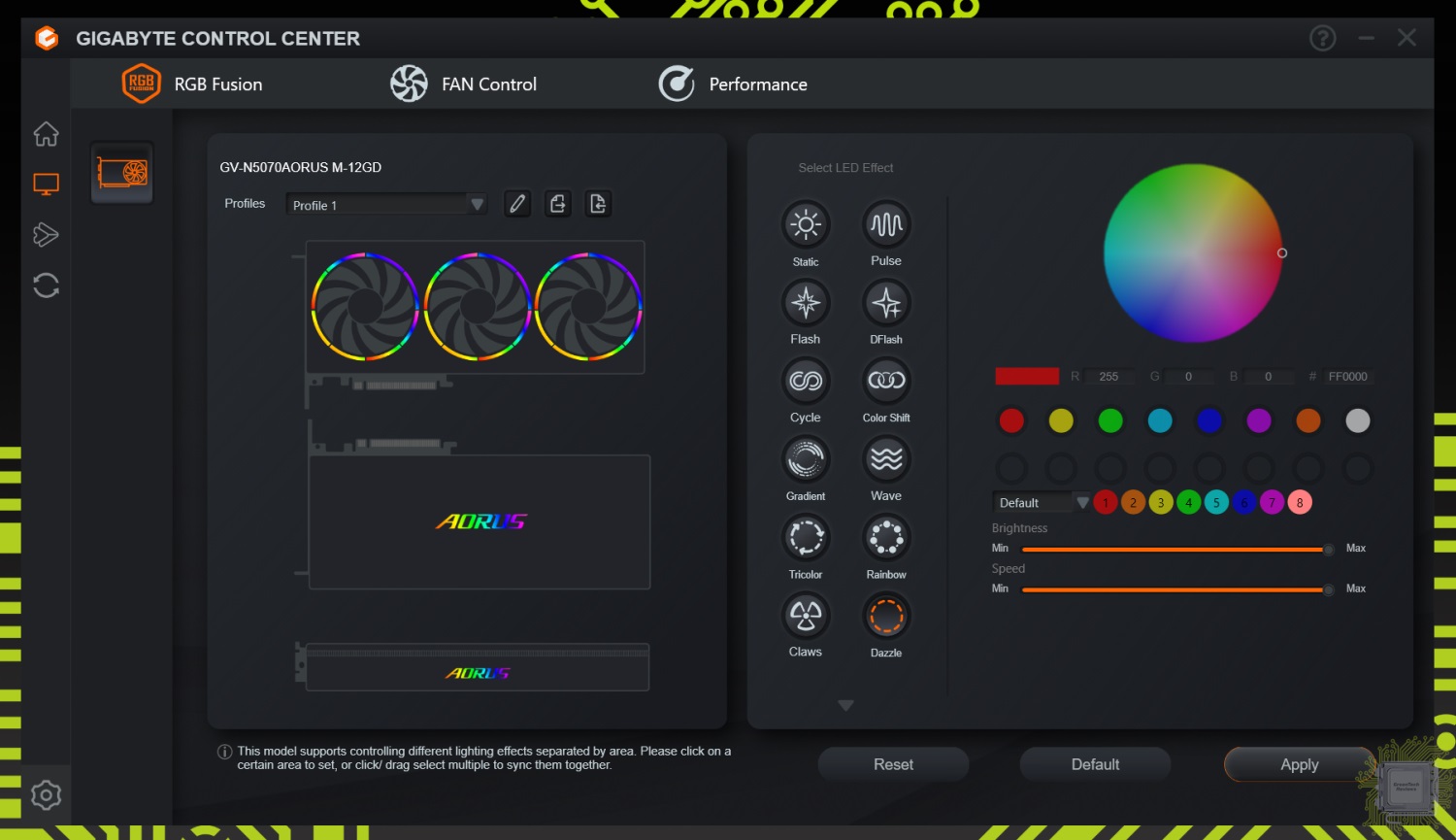This screenshot has width=1456, height=840.
Task: Go to the Home sidebar icon
Action: point(46,133)
